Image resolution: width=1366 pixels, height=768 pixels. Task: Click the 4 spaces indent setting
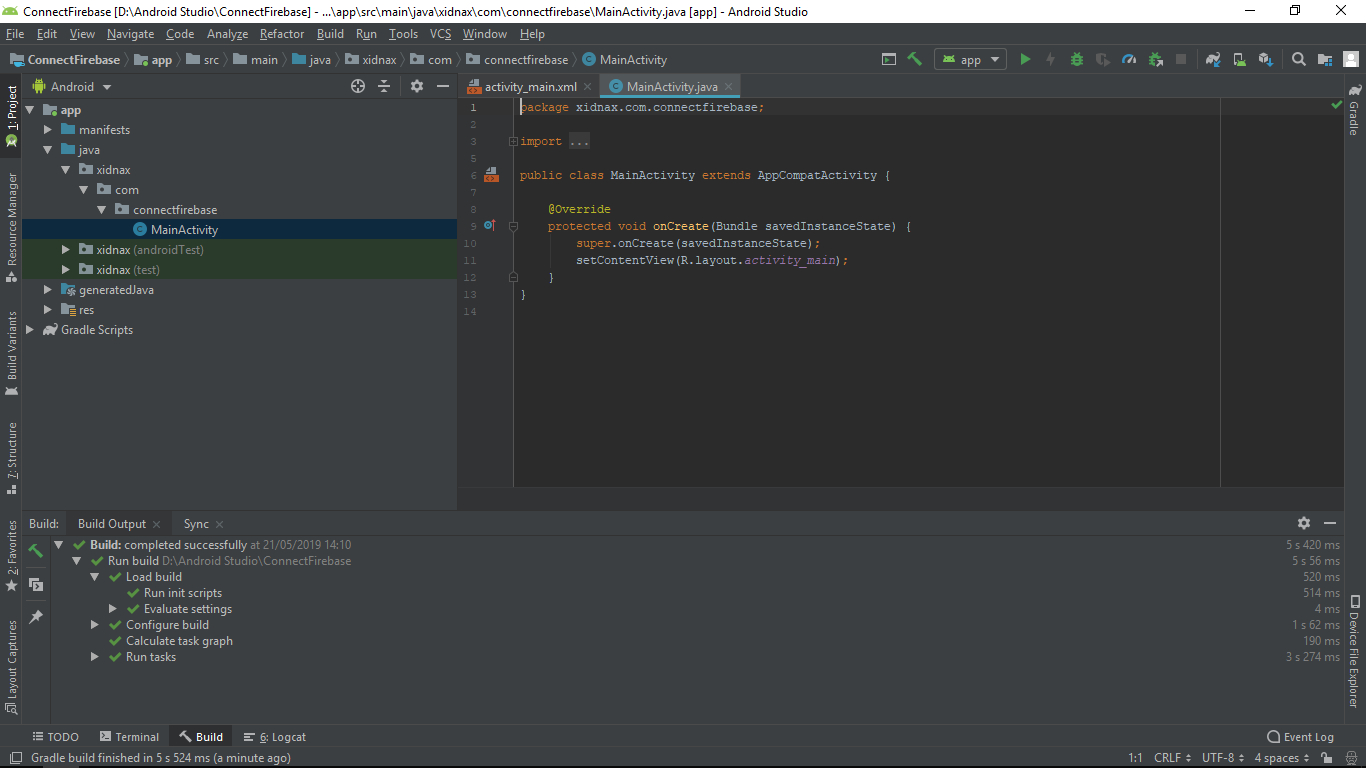click(x=1283, y=758)
